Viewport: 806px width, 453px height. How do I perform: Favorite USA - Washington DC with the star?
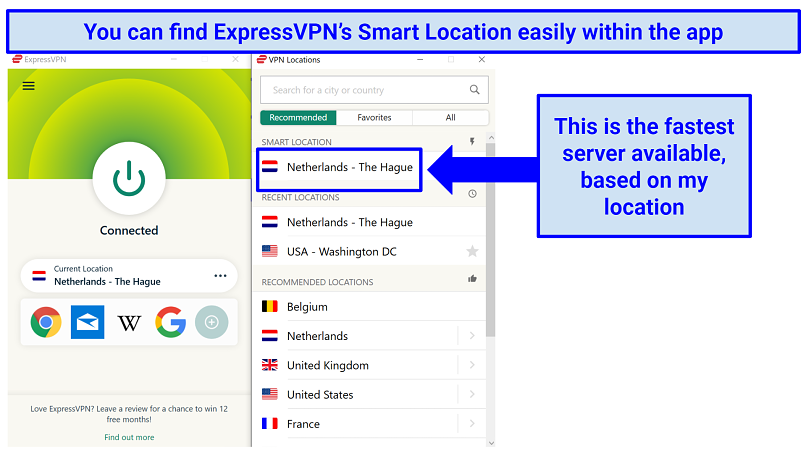click(472, 251)
